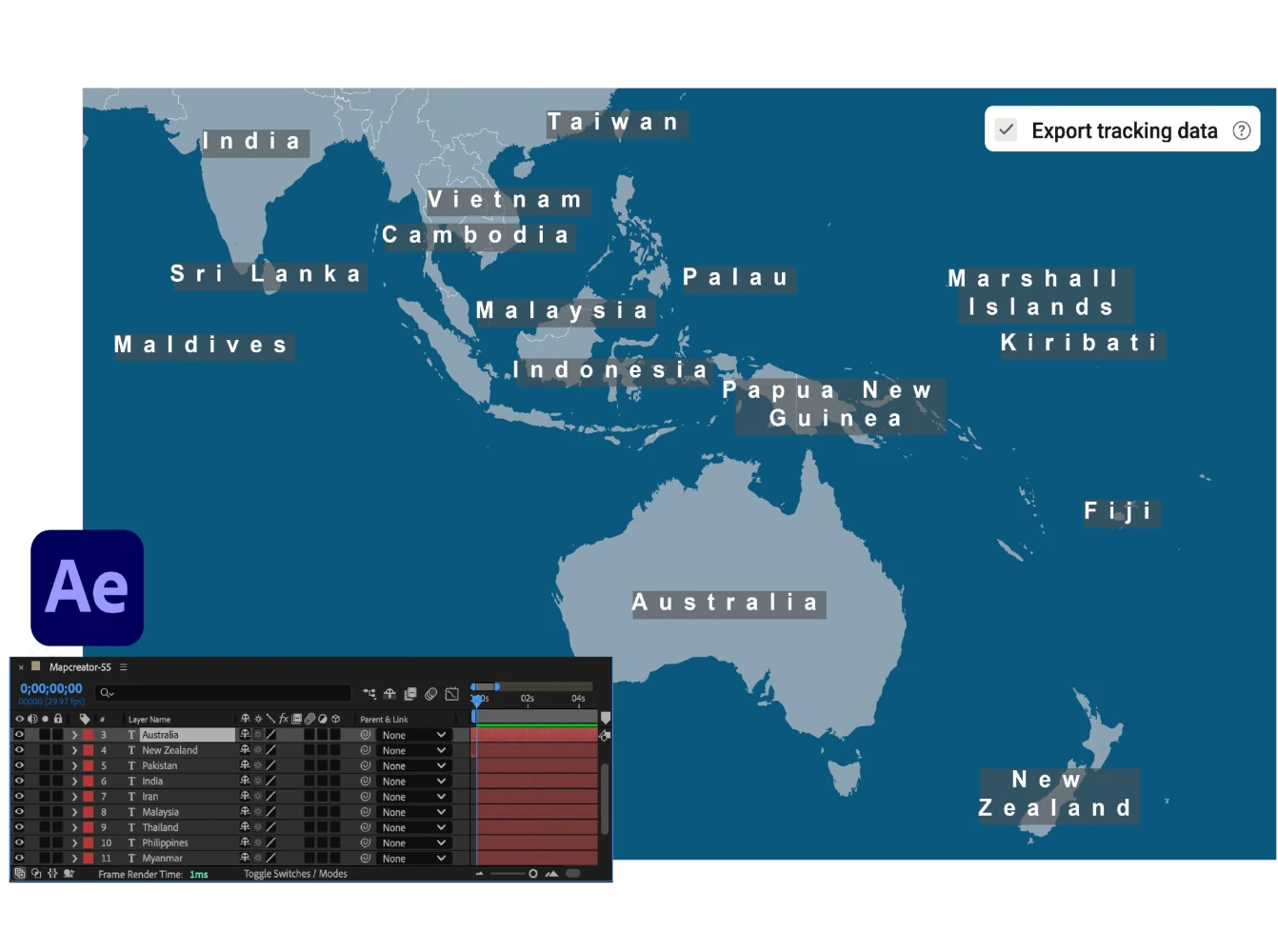Hide the Pakistan layer
Image resolution: width=1278 pixels, height=952 pixels.
[19, 765]
